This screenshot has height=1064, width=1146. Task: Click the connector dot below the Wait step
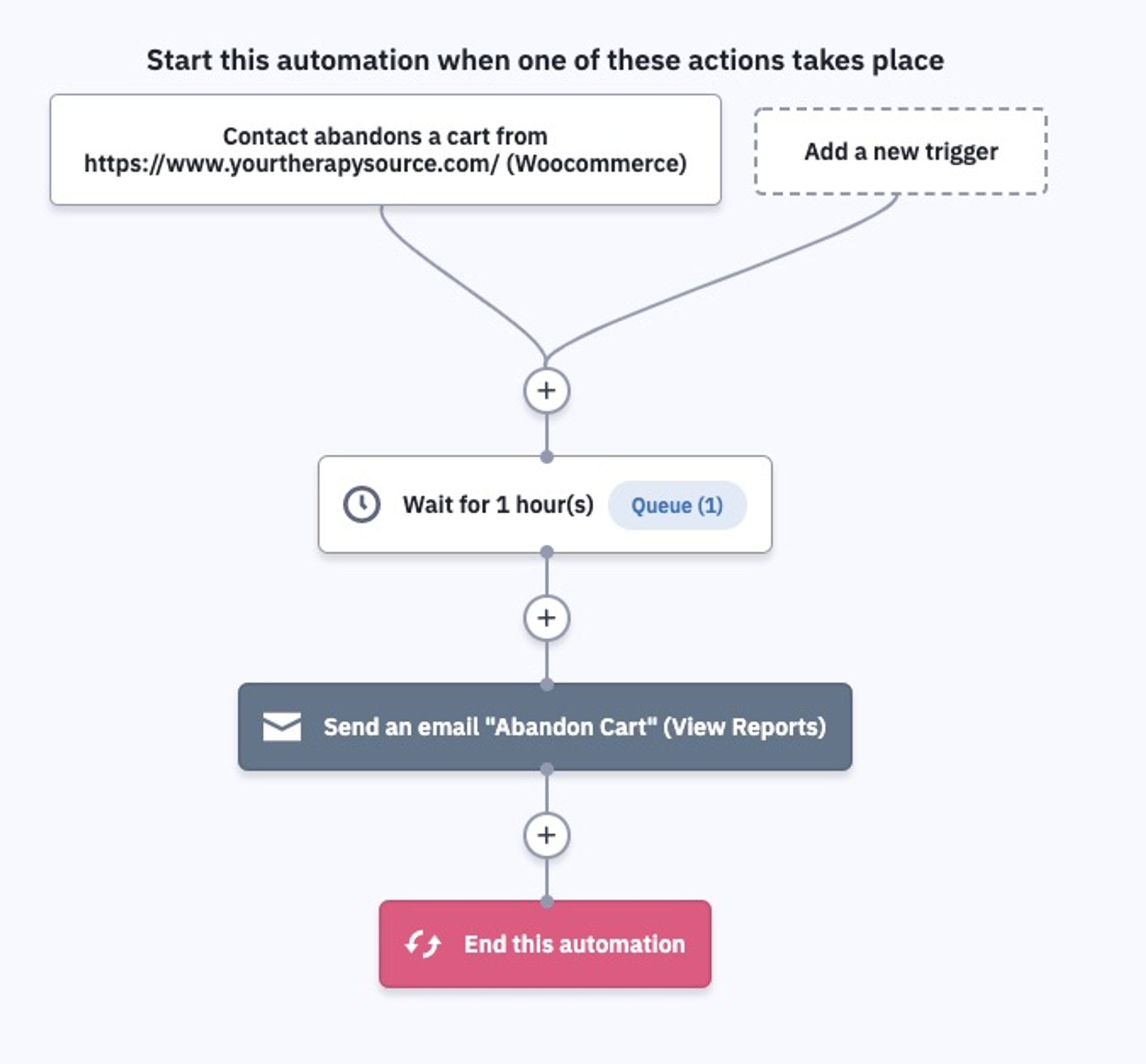(x=546, y=552)
